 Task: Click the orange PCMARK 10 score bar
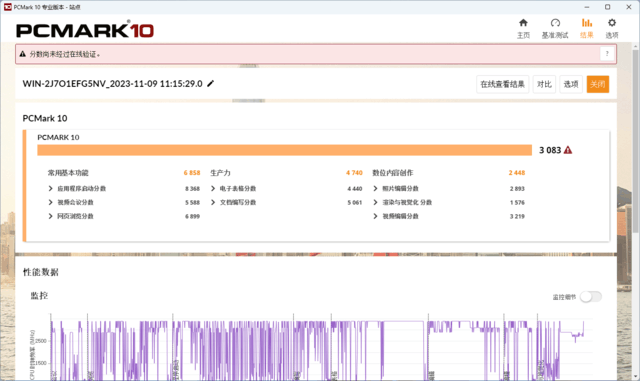point(284,150)
